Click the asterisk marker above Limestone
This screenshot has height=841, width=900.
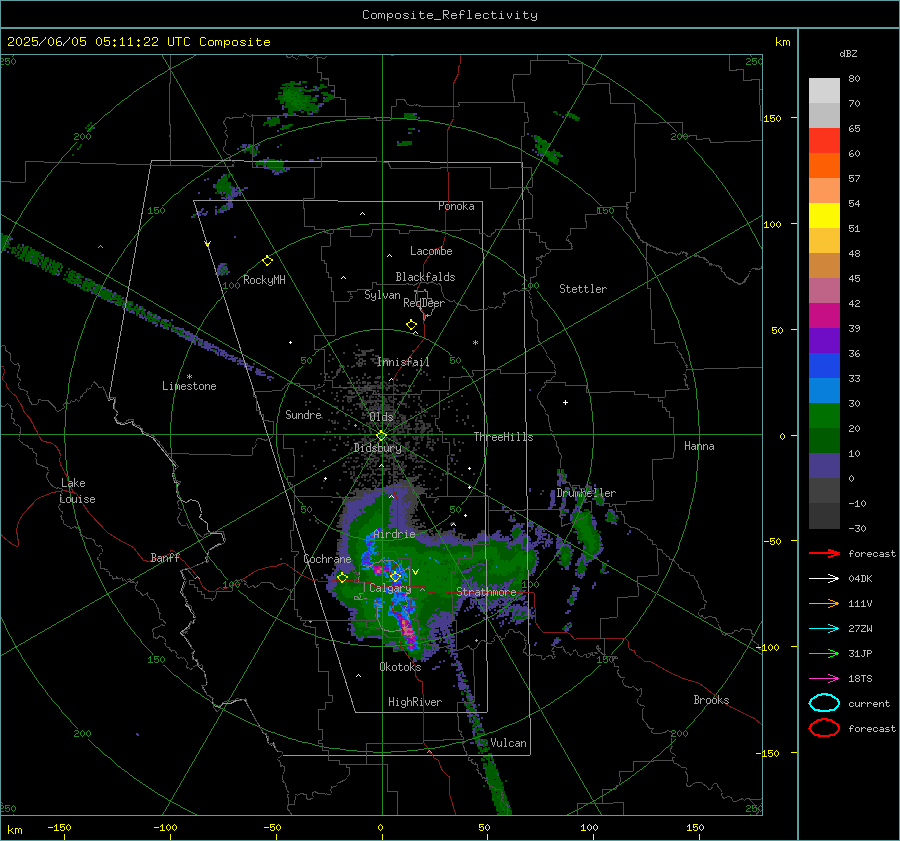(x=189, y=377)
